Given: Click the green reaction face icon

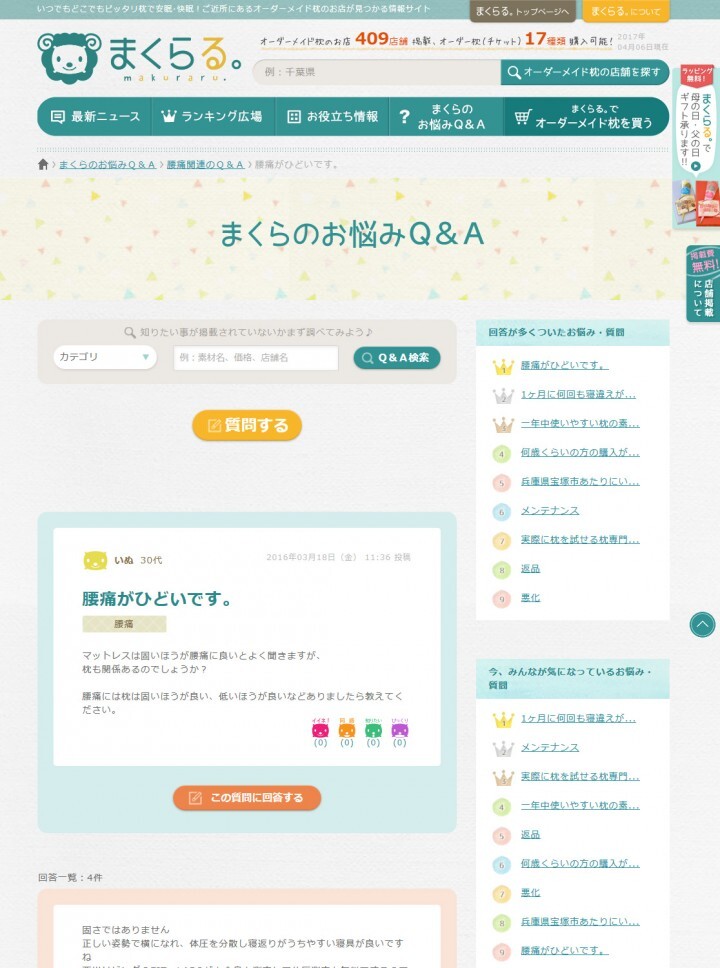Looking at the screenshot, I should point(374,730).
